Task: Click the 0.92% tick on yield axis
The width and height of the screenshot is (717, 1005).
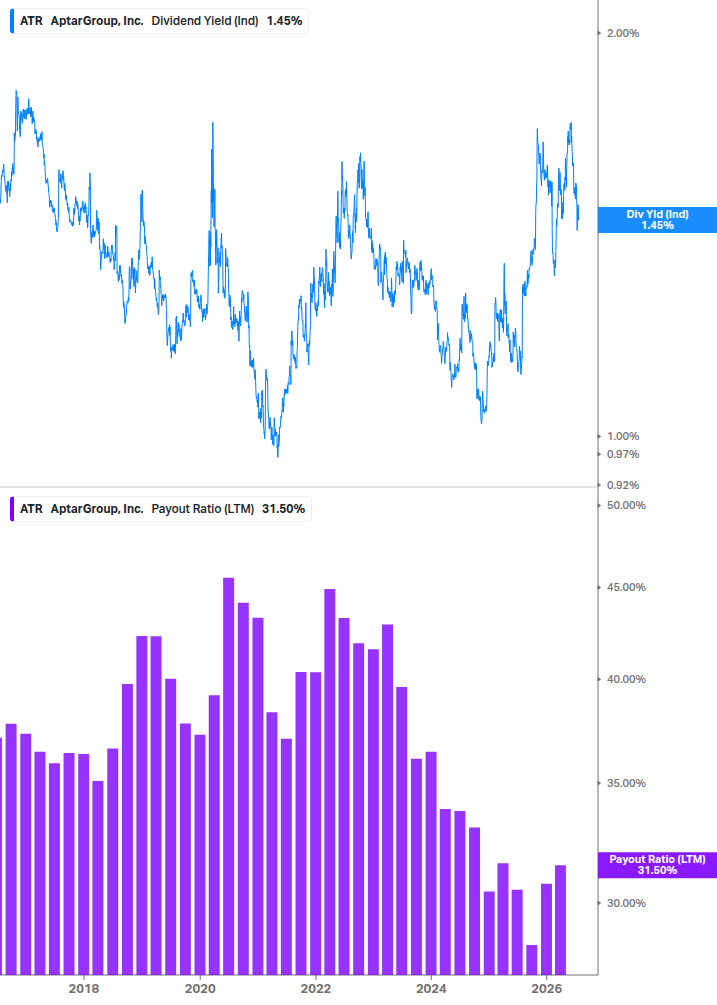Action: pos(623,485)
